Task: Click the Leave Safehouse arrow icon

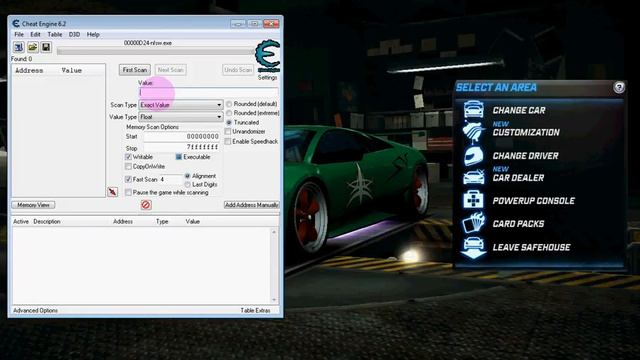Action: click(473, 247)
